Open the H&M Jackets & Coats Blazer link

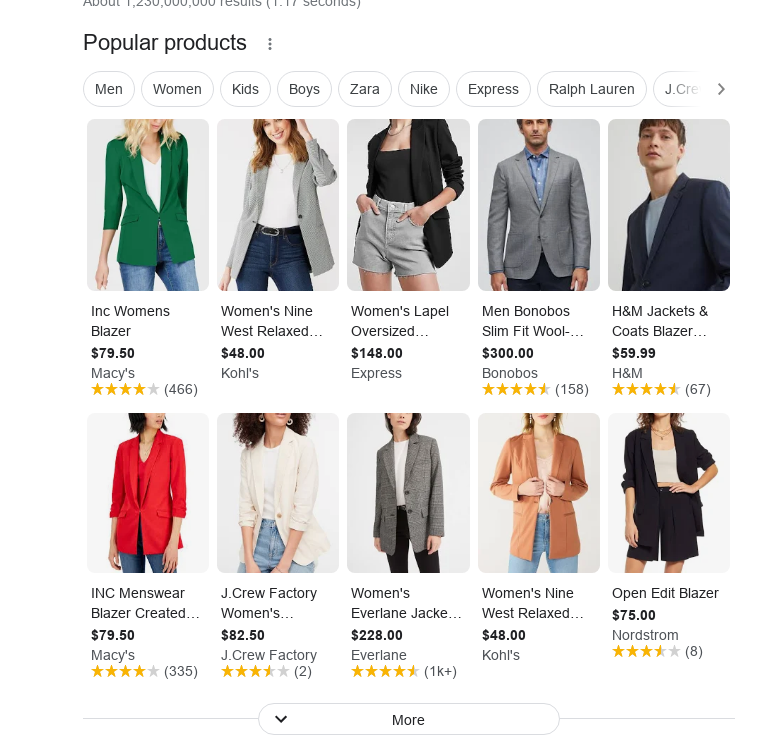coord(660,321)
